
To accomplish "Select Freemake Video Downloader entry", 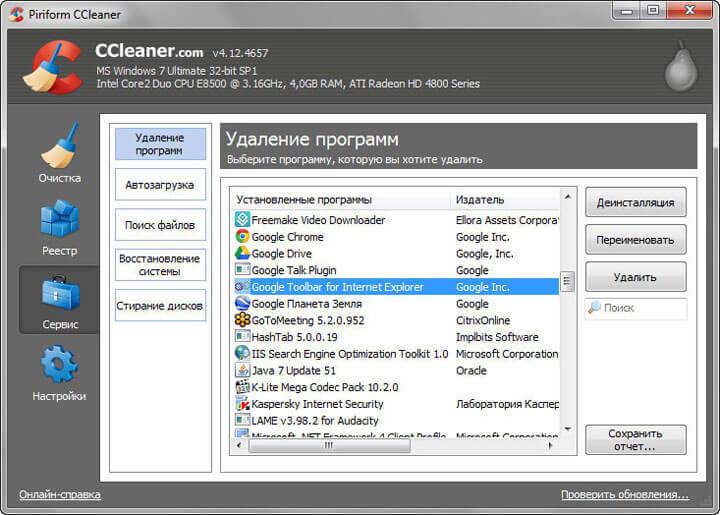I will click(318, 220).
